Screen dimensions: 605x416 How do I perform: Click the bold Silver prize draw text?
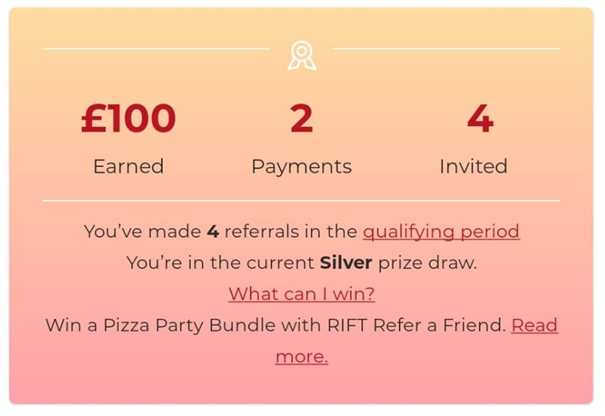[346, 263]
